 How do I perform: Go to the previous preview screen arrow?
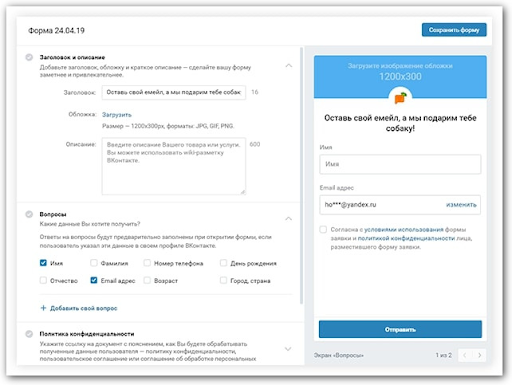coord(465,355)
